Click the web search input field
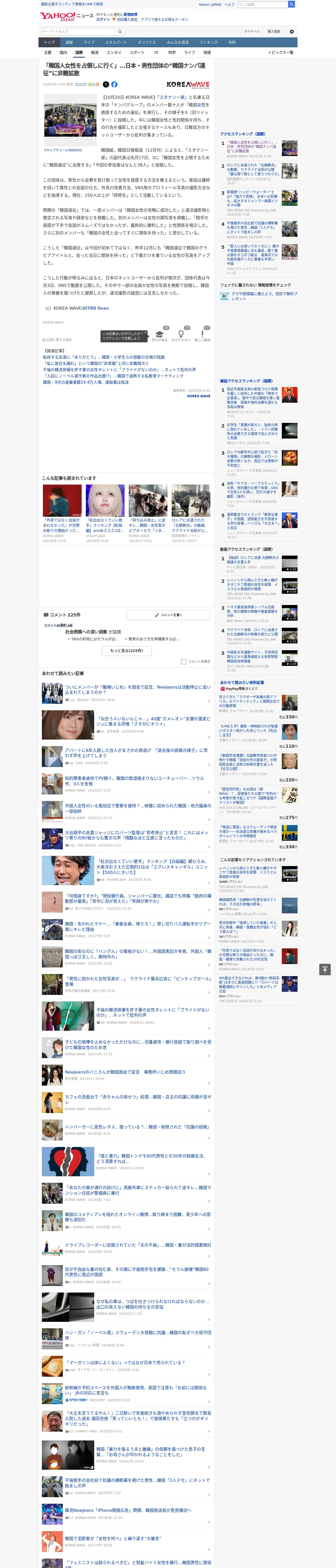 pyautogui.click(x=262, y=4)
